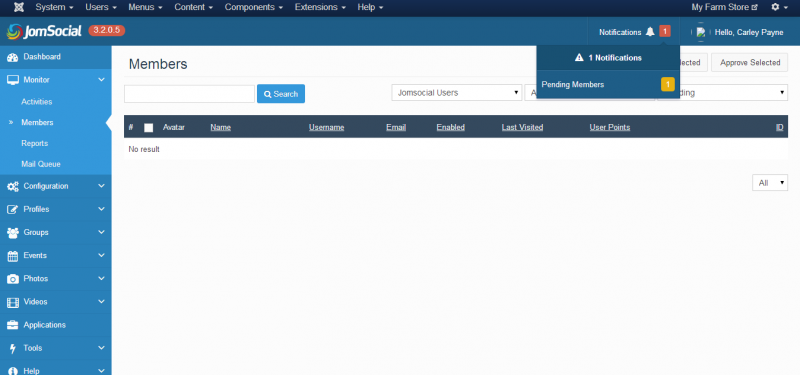Sort table by User Points column
The image size is (800, 375).
610,127
